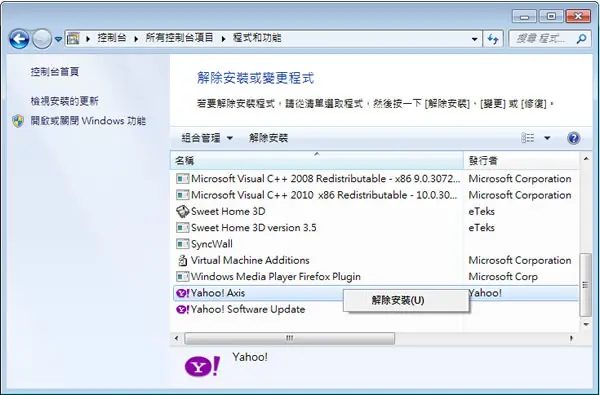Click the refresh icon beside the address bar
The image size is (600, 395).
493,39
